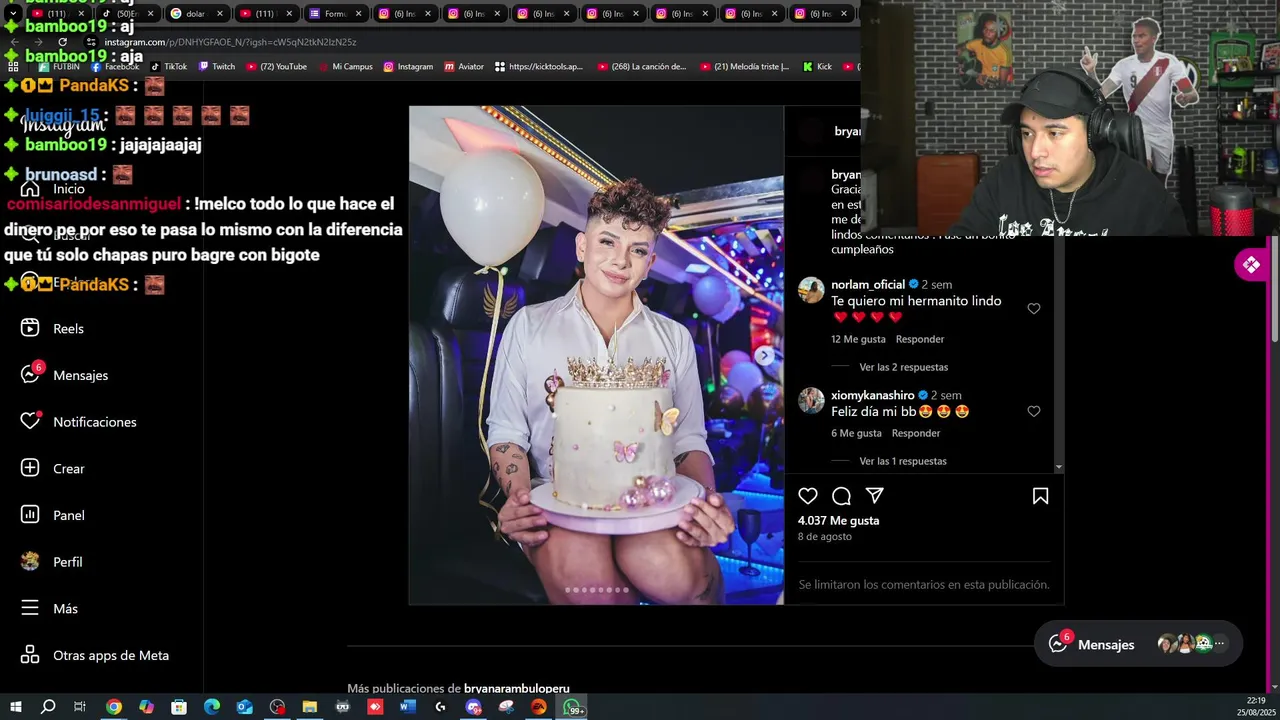
Task: Open the EA app from the taskbar
Action: click(539, 707)
